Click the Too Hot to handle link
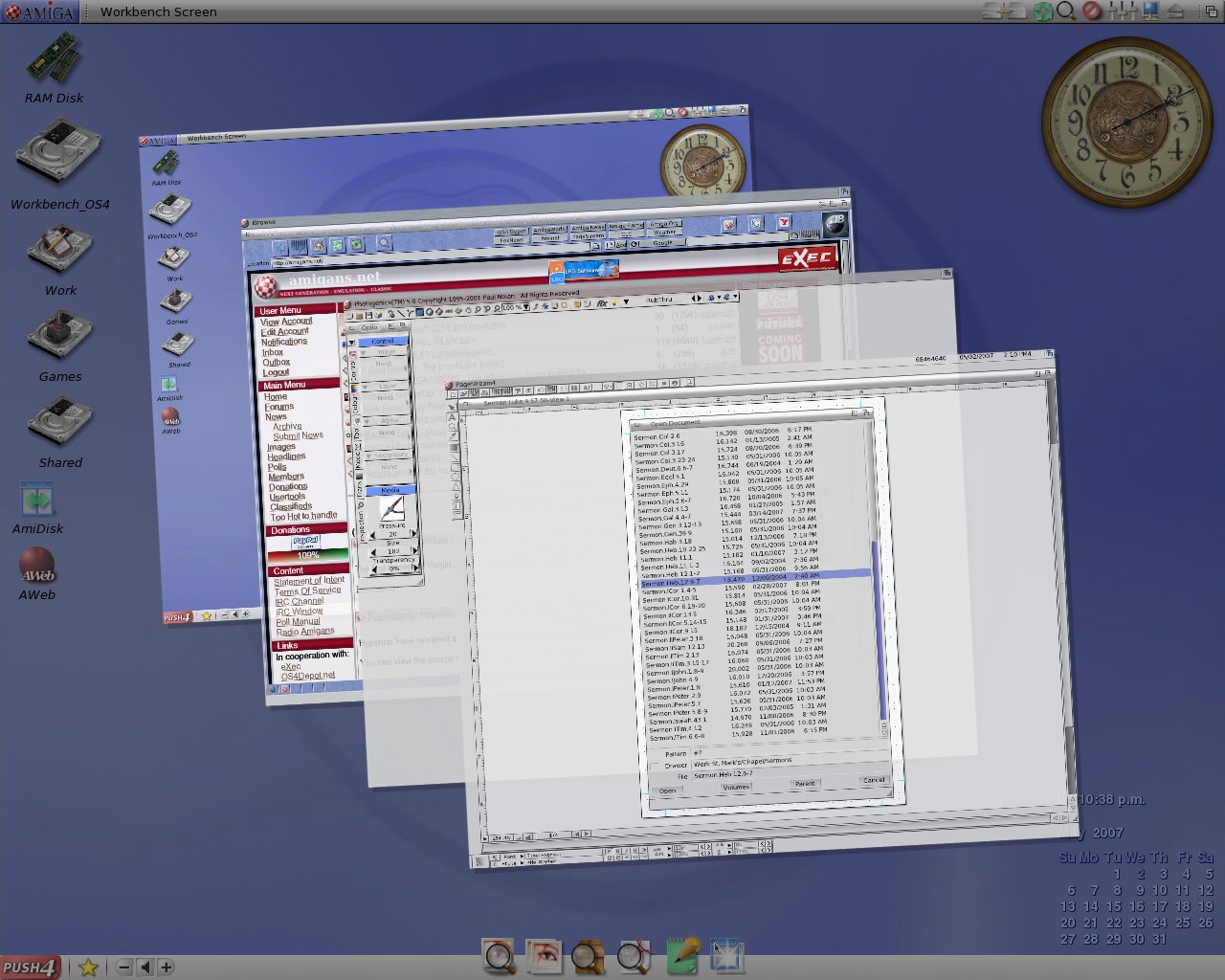This screenshot has width=1225, height=980. (x=303, y=516)
